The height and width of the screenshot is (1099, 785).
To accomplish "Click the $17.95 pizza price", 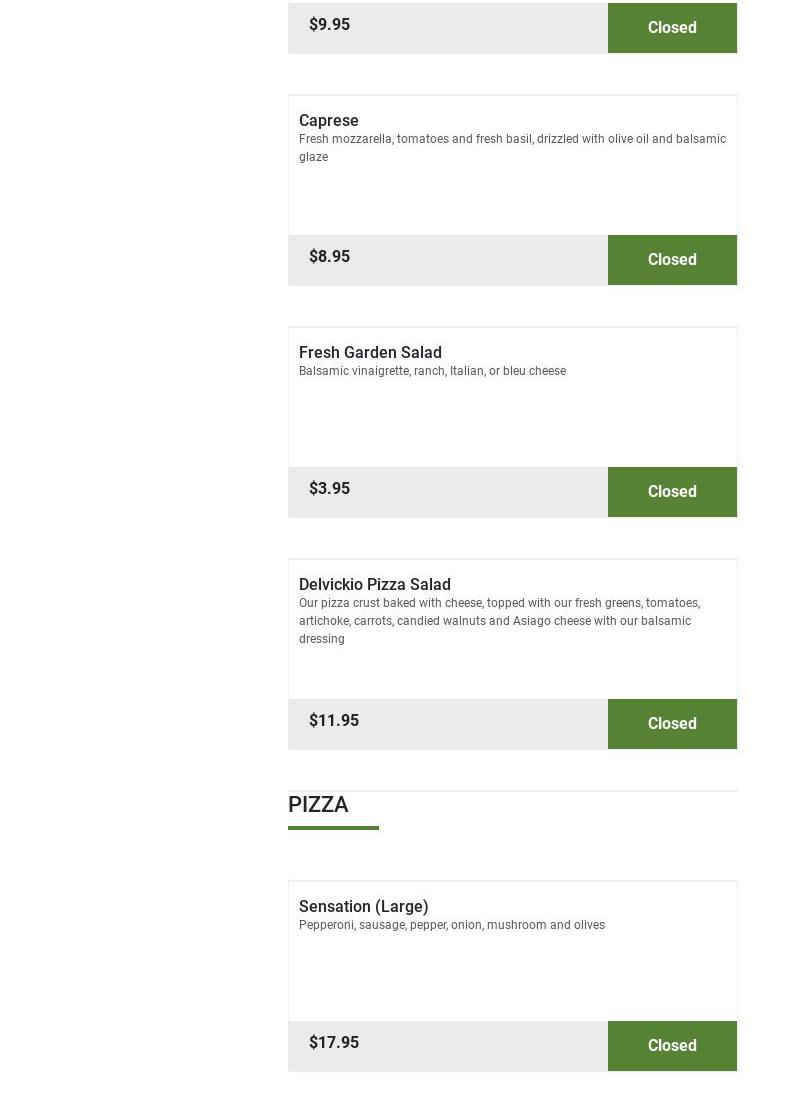I will click(333, 1042).
